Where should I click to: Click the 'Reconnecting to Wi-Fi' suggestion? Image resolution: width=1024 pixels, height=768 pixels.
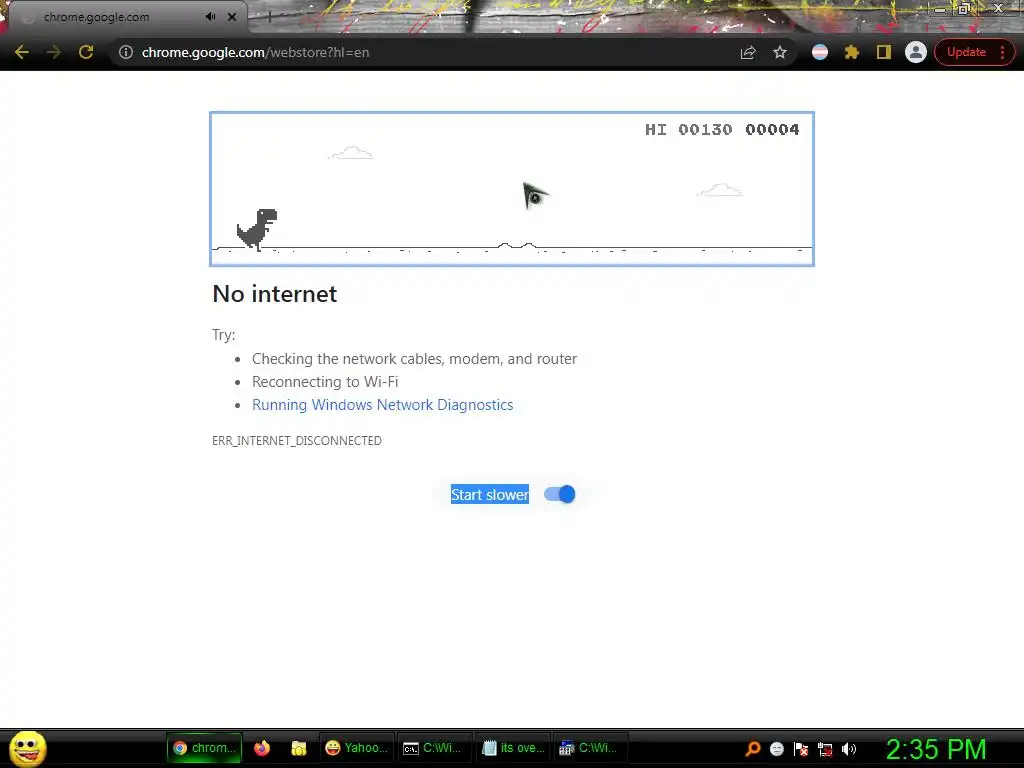tap(325, 382)
